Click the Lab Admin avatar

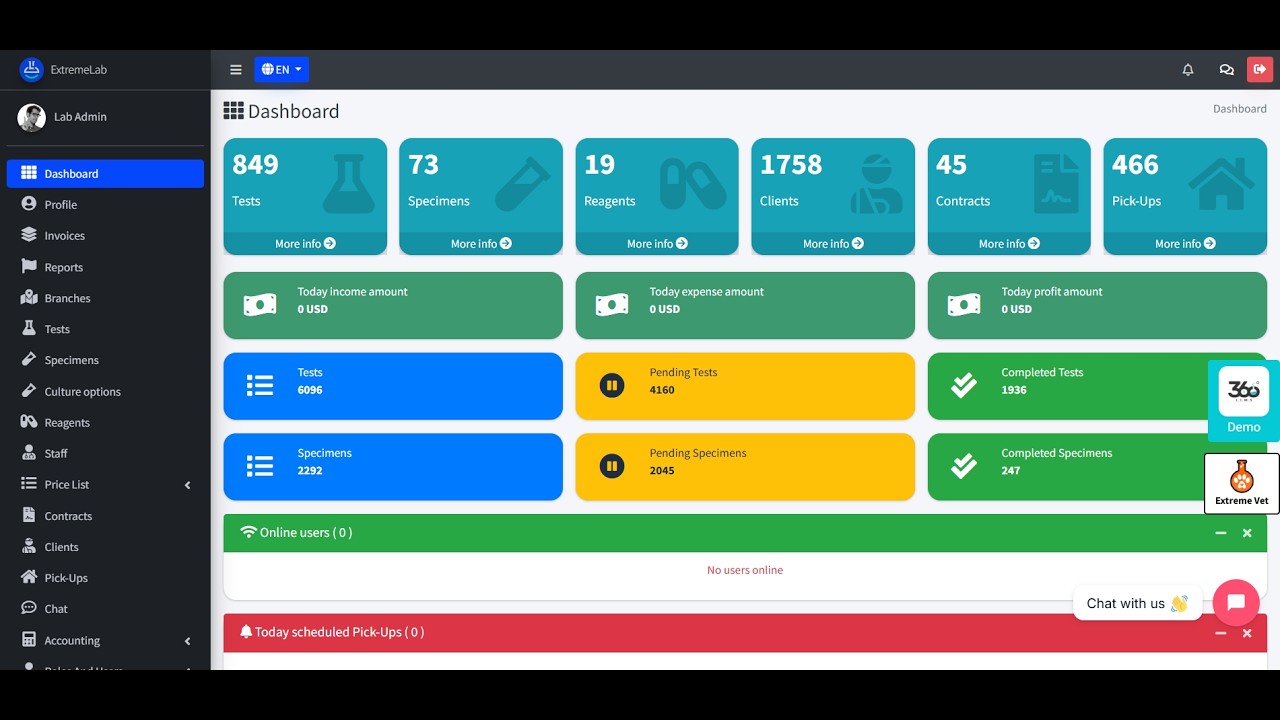(31, 117)
